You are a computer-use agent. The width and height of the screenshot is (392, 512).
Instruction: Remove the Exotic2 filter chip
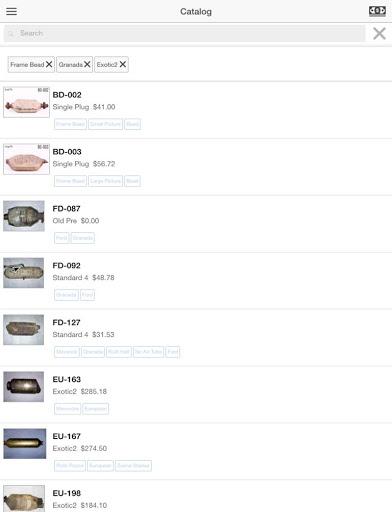123,64
